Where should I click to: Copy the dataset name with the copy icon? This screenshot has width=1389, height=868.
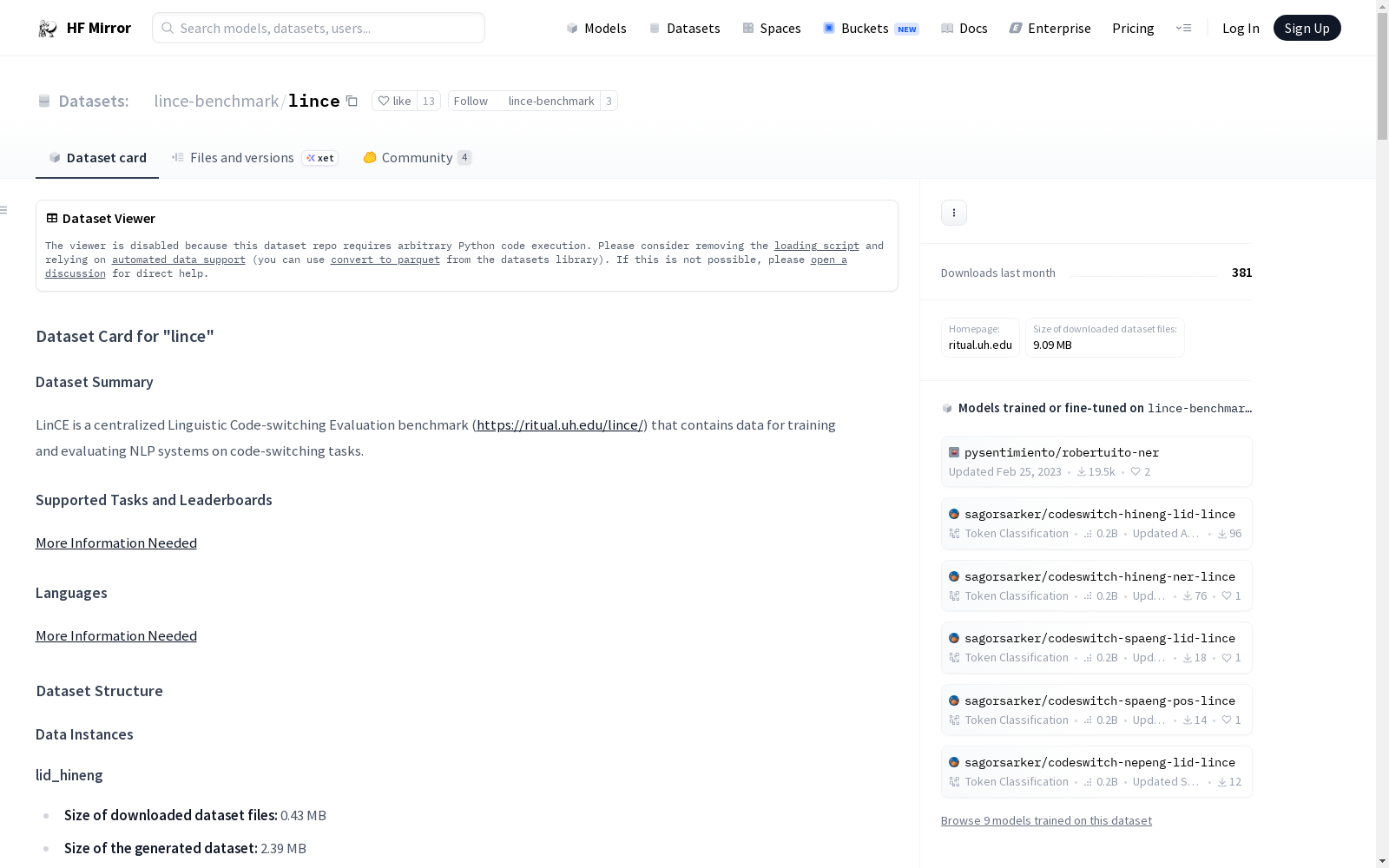tap(352, 101)
